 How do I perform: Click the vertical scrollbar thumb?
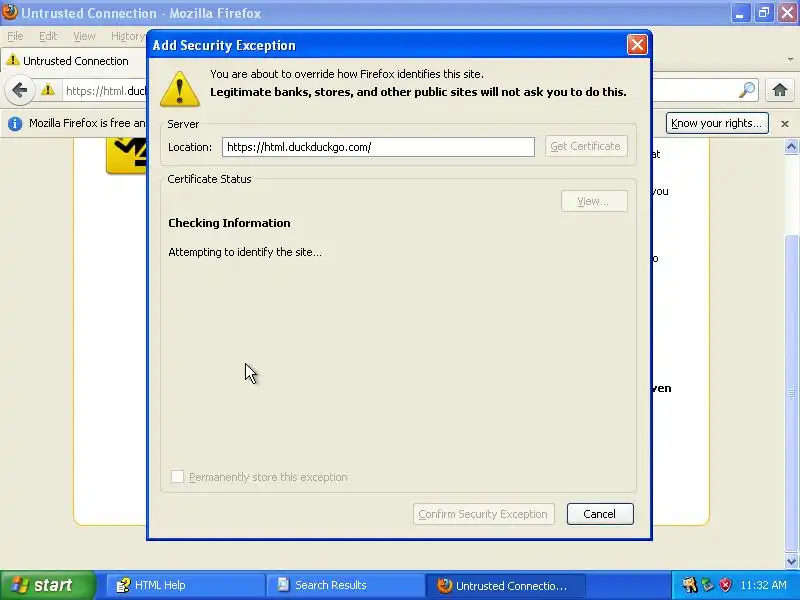pyautogui.click(x=791, y=392)
